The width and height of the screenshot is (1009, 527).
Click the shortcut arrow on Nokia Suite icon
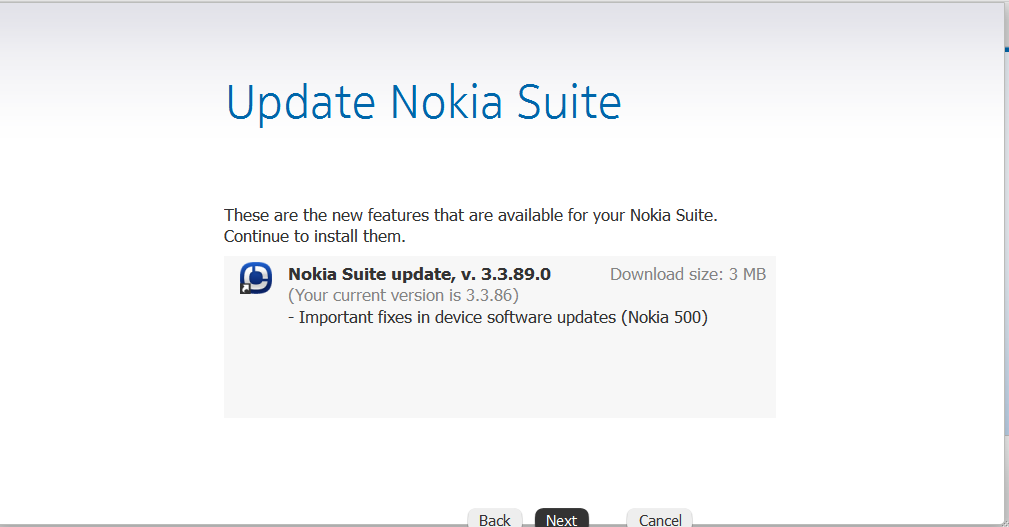pyautogui.click(x=245, y=289)
